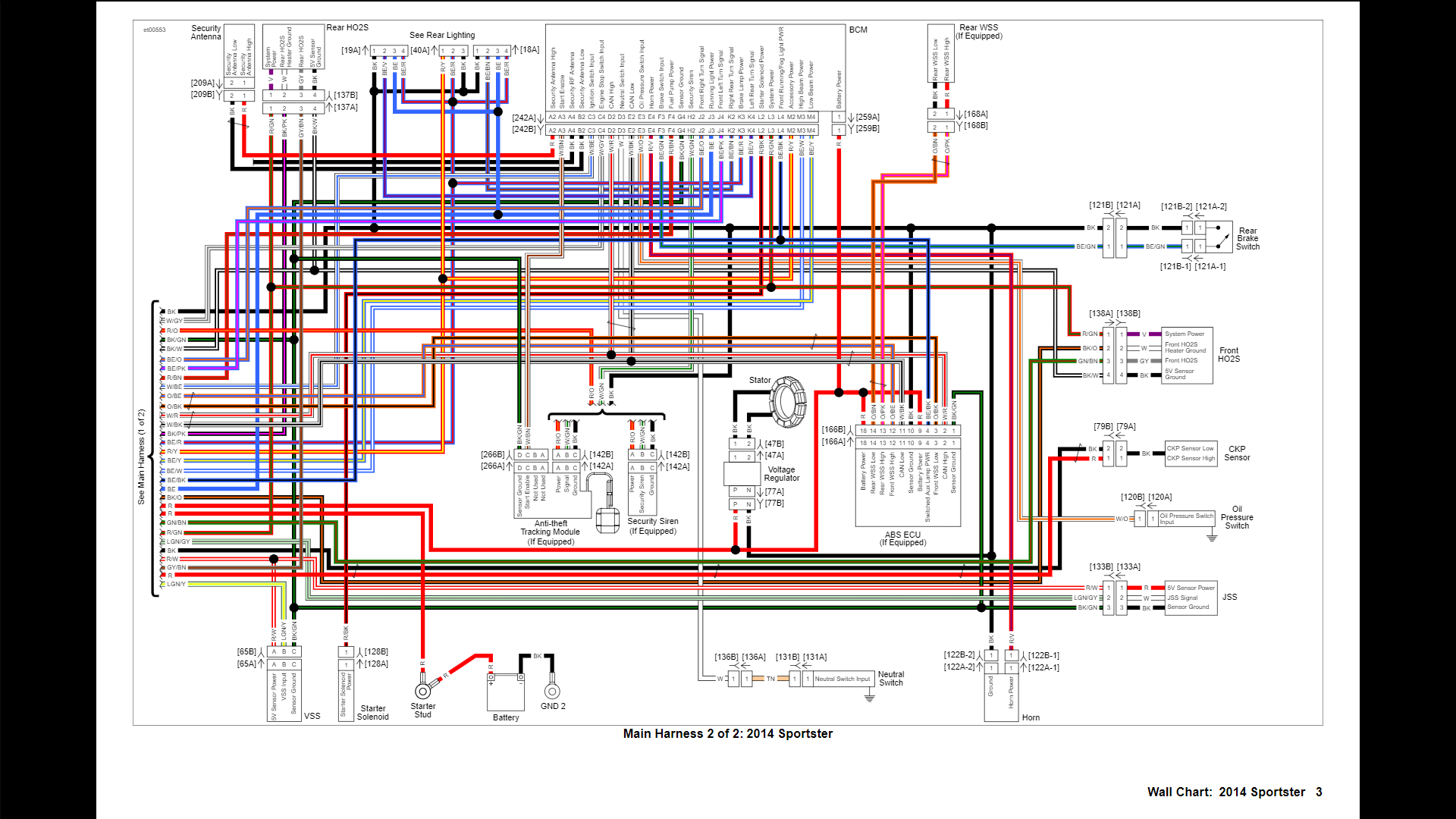Click connector label [18A]
This screenshot has width=1456, height=819.
tap(530, 49)
